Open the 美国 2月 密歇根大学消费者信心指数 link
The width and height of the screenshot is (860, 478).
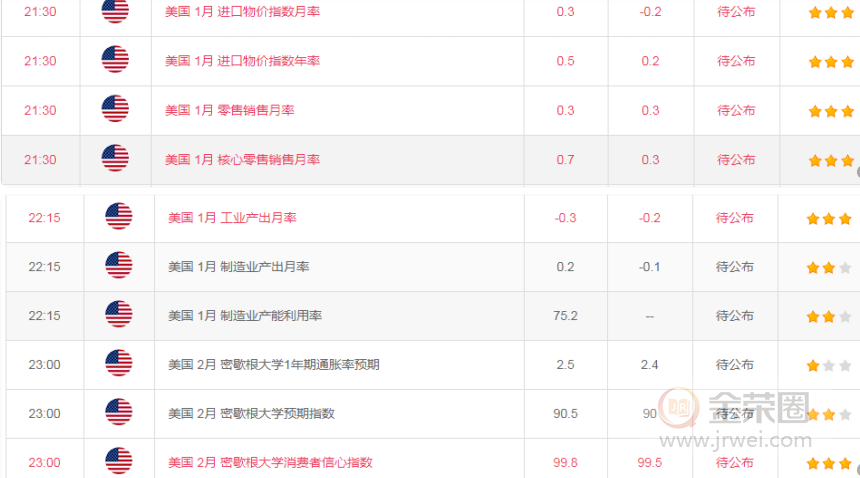point(270,463)
